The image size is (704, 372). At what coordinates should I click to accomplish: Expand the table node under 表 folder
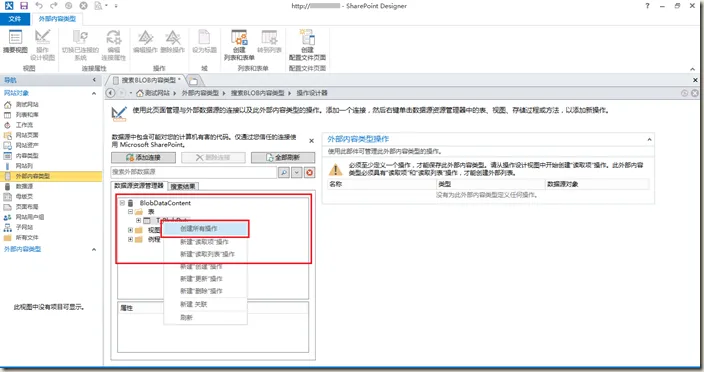[138, 220]
